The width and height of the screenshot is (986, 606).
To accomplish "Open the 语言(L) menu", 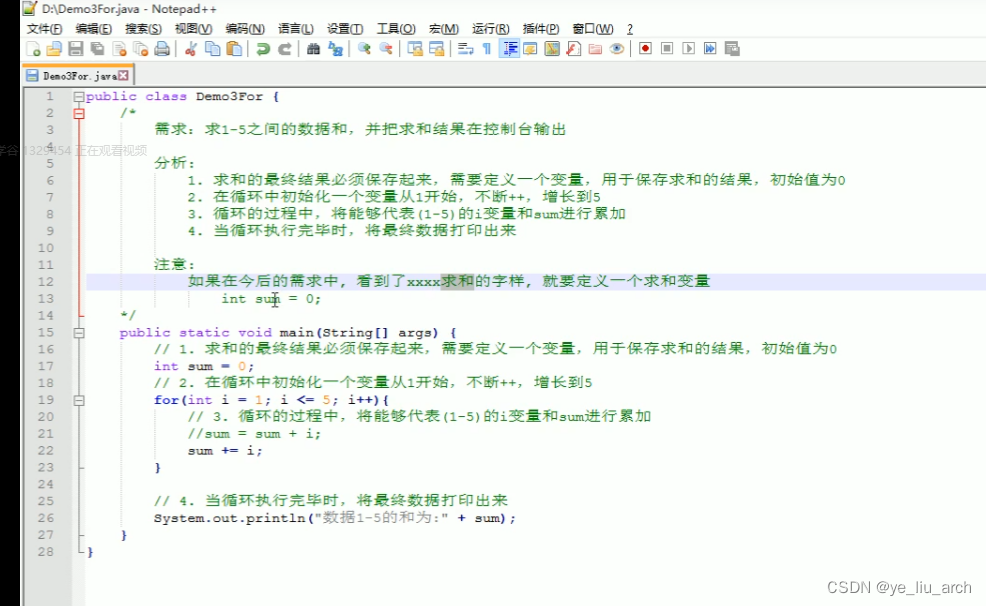I will point(296,29).
